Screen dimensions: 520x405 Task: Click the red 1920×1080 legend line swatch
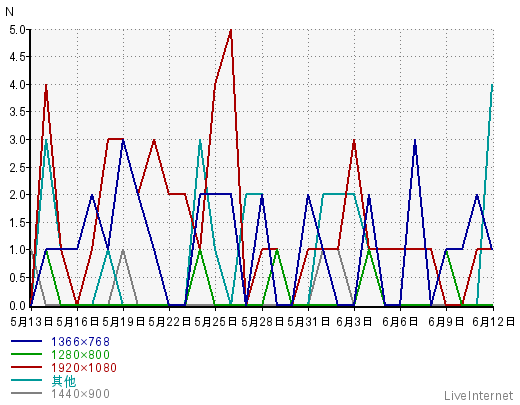pos(27,367)
